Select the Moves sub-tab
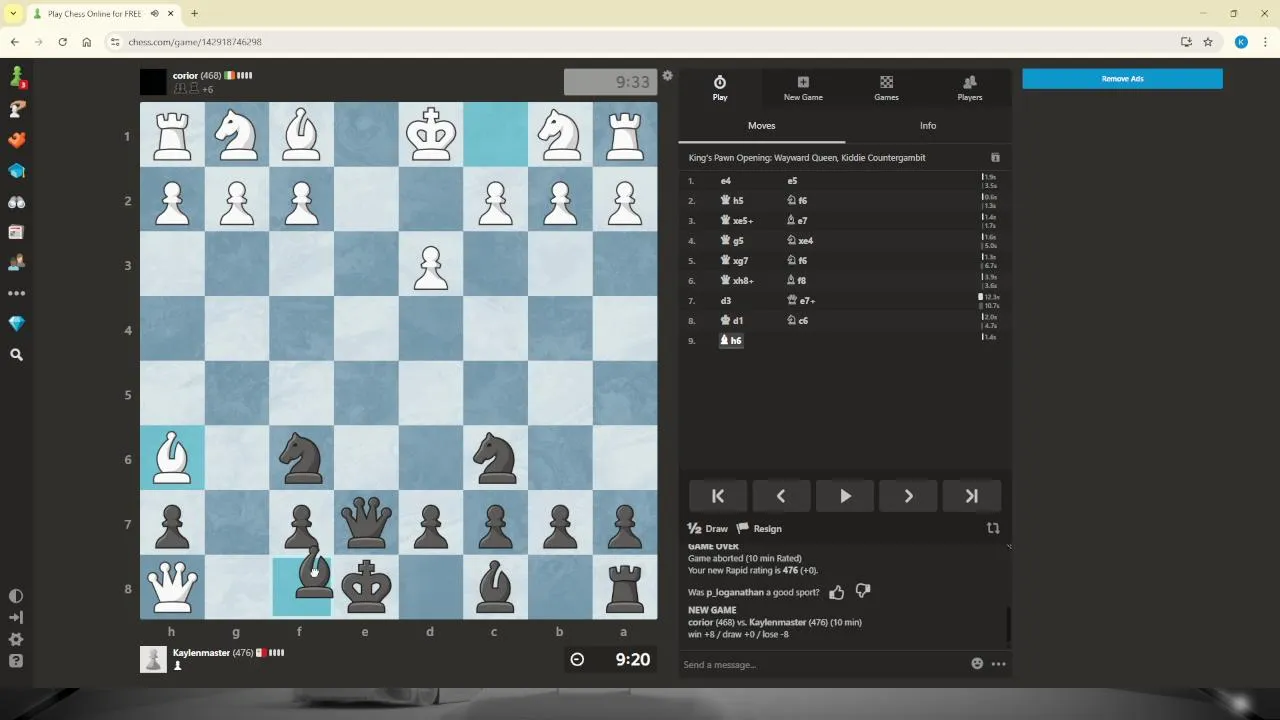The height and width of the screenshot is (720, 1280). (761, 126)
